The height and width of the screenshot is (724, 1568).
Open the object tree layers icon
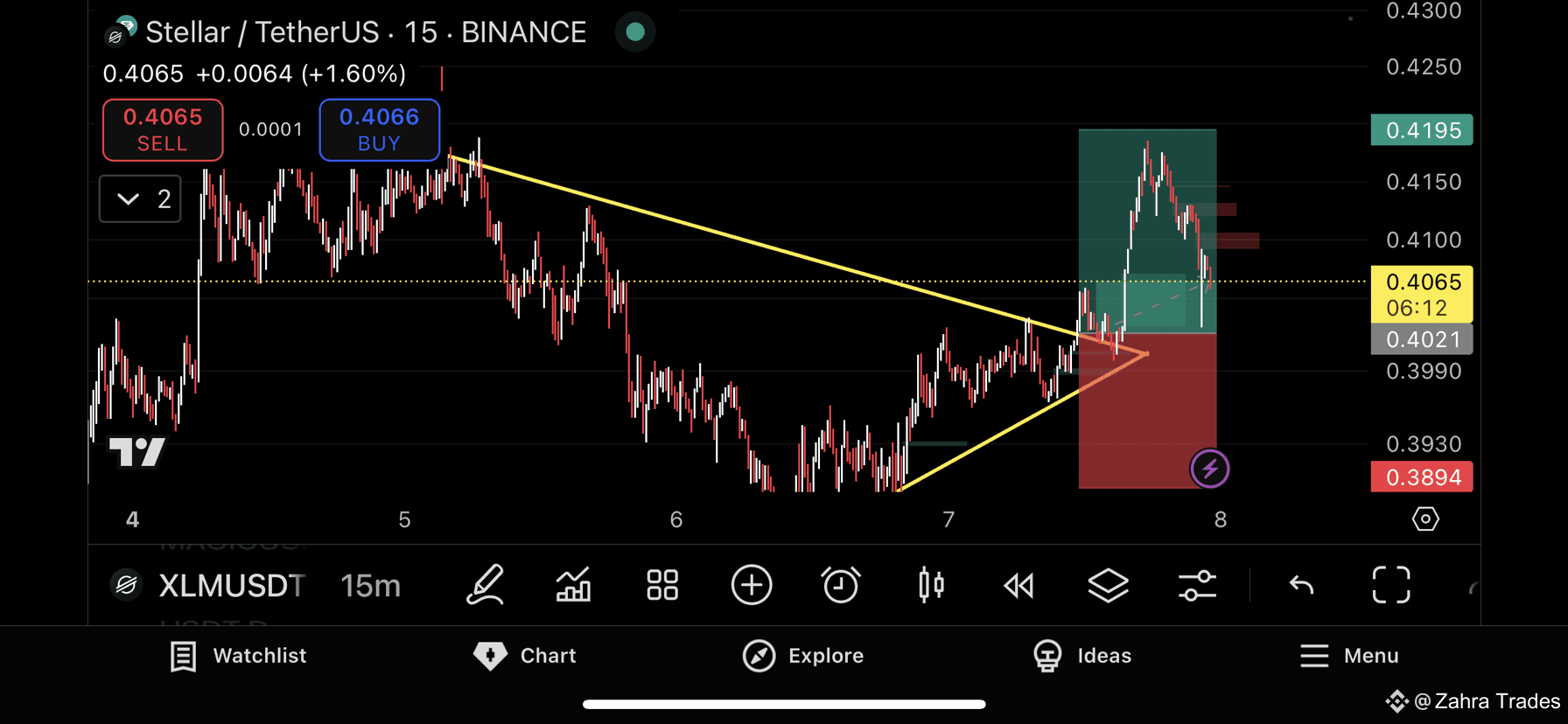[x=1108, y=585]
